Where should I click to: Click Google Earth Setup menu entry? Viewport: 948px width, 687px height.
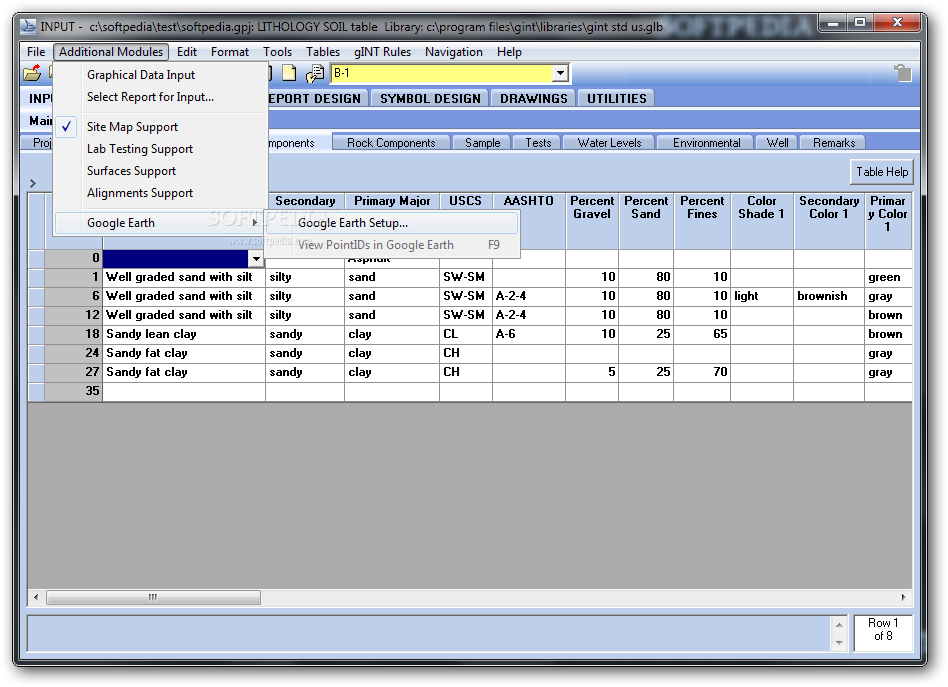392,223
